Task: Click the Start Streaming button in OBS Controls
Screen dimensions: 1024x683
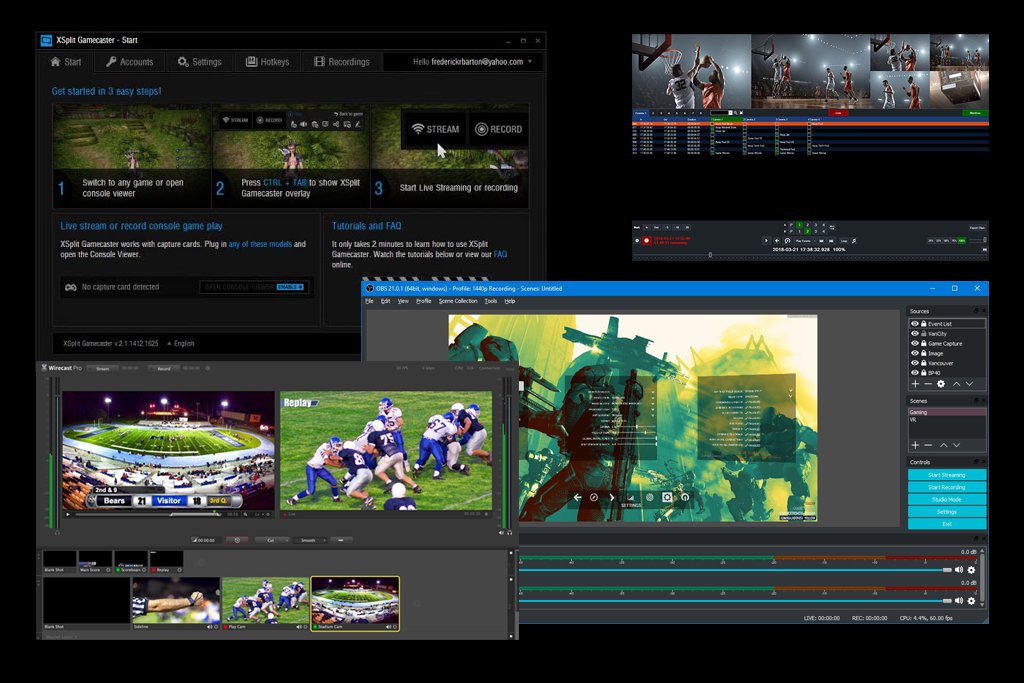Action: [946, 475]
